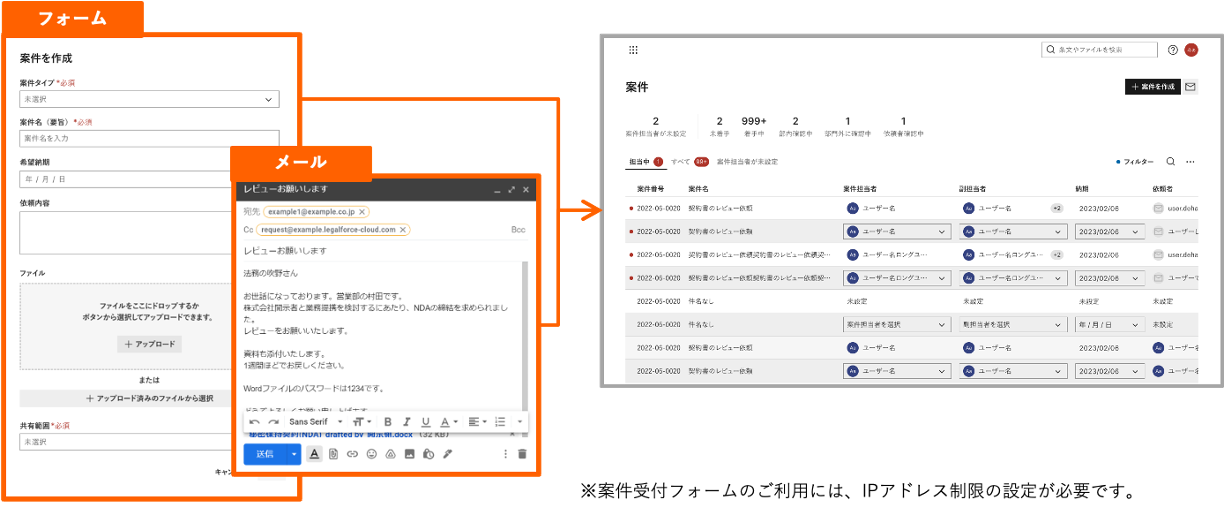Undo last edit in mail compose toolbar
The width and height of the screenshot is (1224, 516).
pos(255,422)
